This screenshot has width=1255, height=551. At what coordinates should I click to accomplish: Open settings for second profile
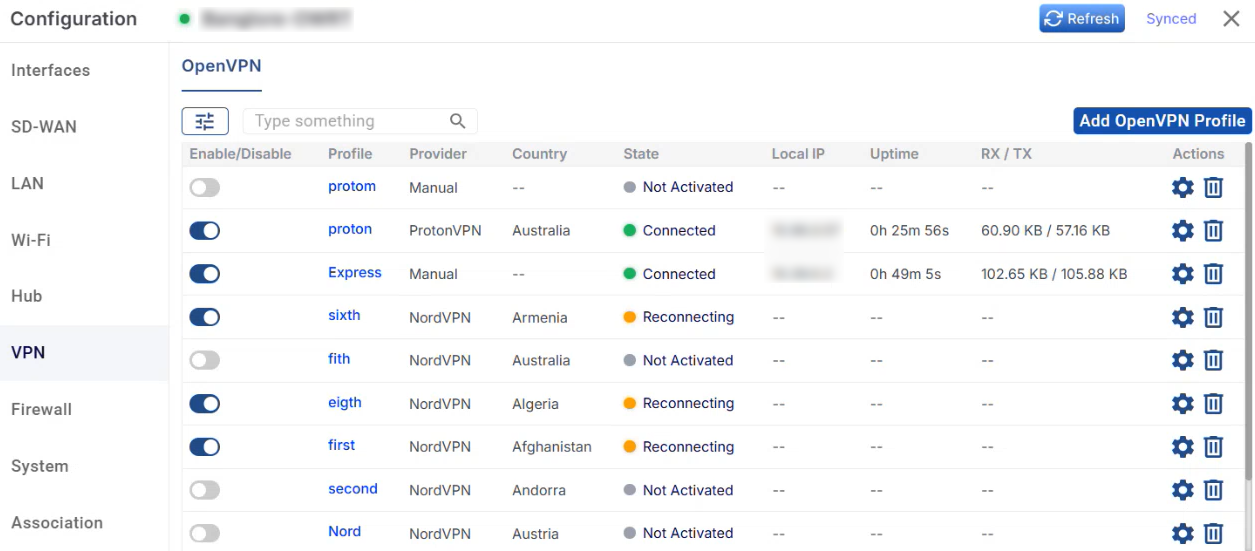[x=1183, y=490]
